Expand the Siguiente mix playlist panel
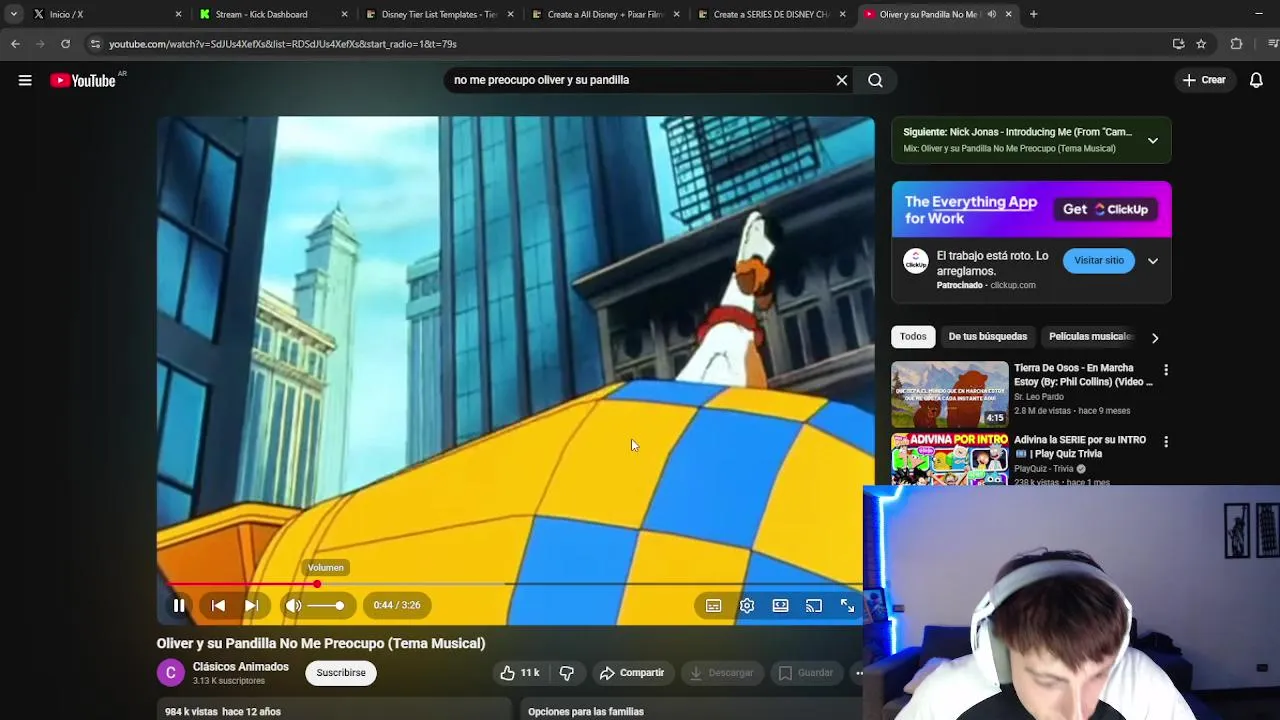This screenshot has height=720, width=1280. 1152,140
